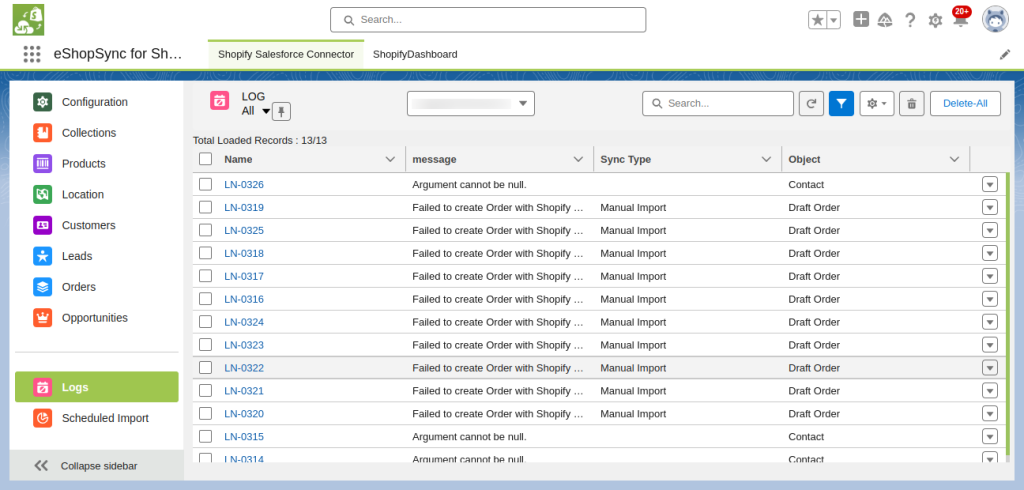Switch to Shopify Salesforce Connector tab
This screenshot has height=490, width=1024.
tap(286, 54)
